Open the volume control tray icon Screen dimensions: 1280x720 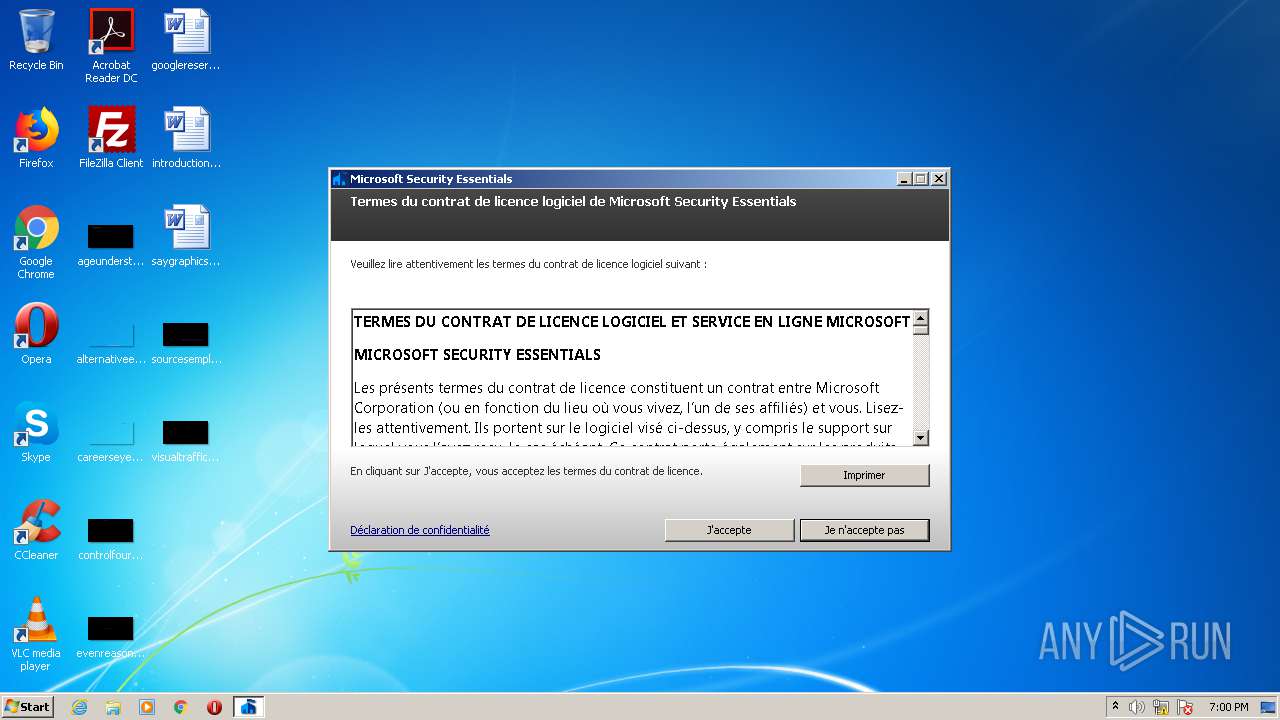[1137, 707]
